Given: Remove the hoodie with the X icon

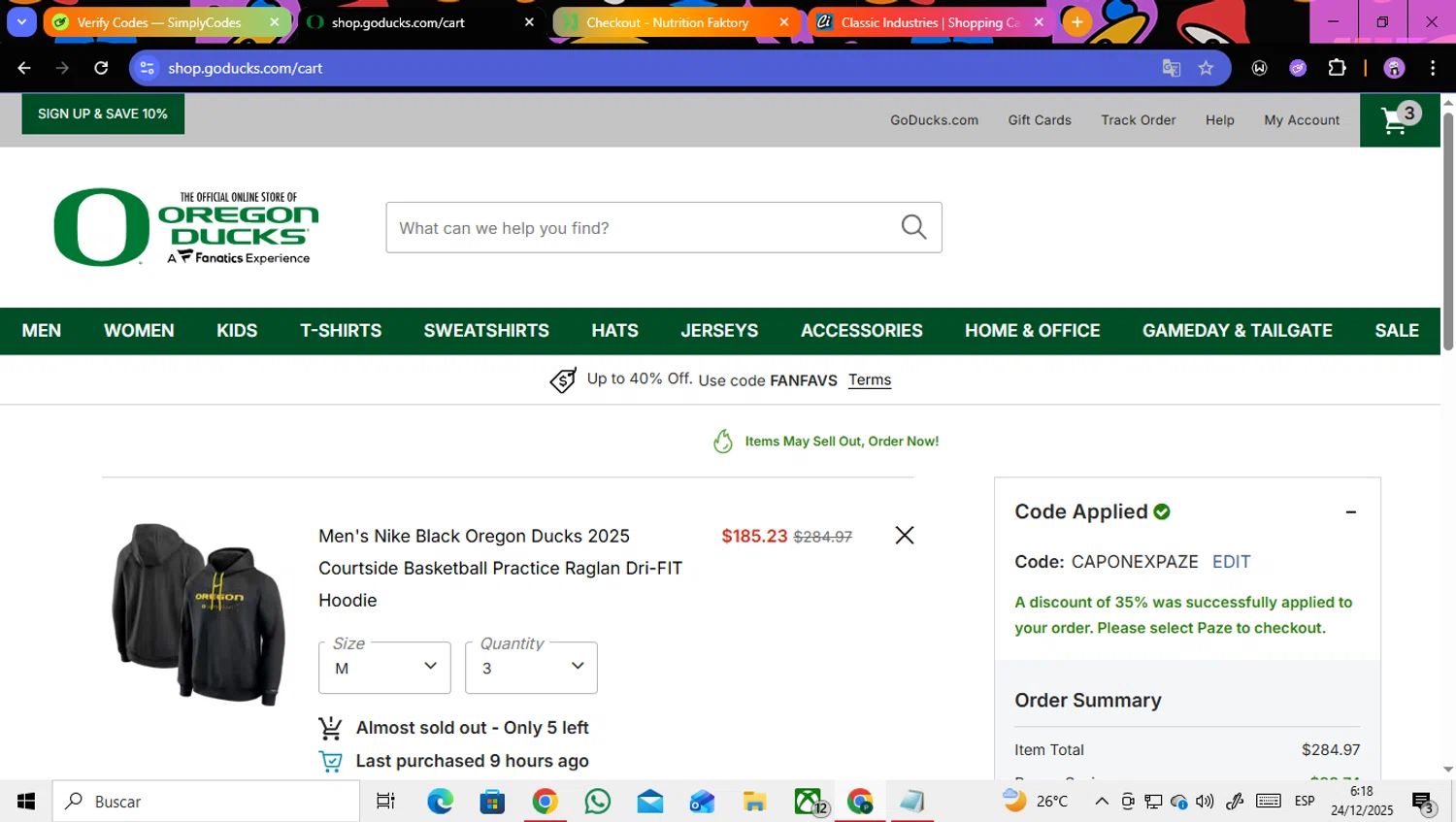Looking at the screenshot, I should pyautogui.click(x=904, y=535).
